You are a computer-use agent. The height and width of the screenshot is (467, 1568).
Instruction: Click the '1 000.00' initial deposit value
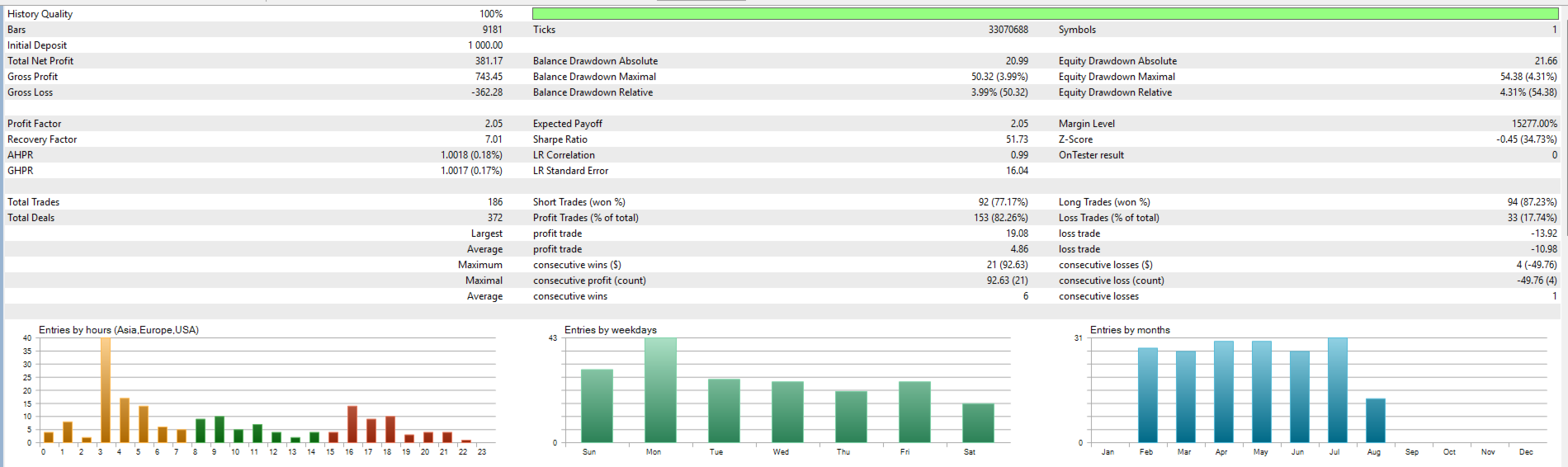(x=485, y=45)
